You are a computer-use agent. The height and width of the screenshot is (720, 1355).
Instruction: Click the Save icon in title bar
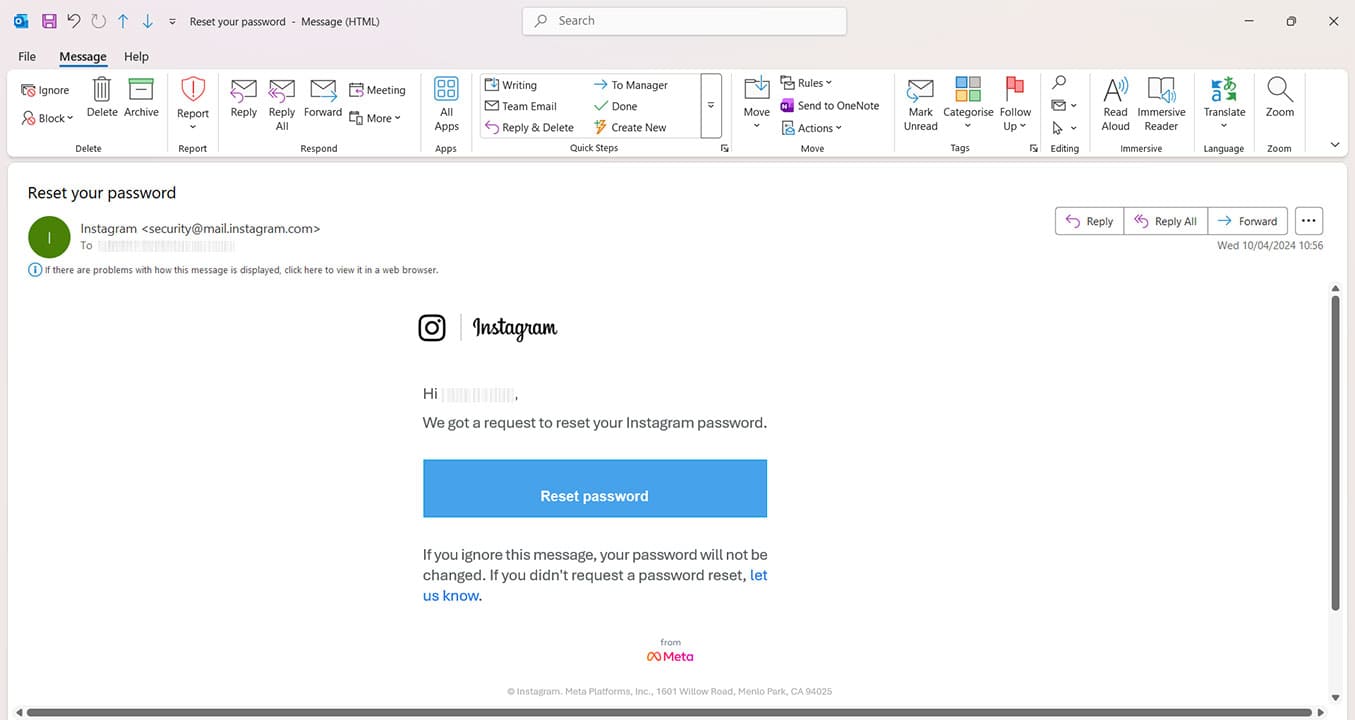pyautogui.click(x=49, y=20)
